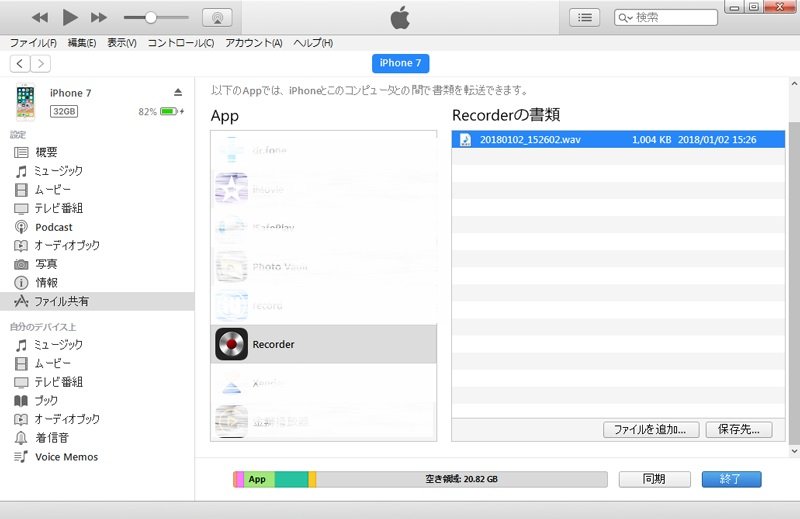This screenshot has height=519, width=800.
Task: Open the ヘルプ(H) menu
Action: pos(313,43)
